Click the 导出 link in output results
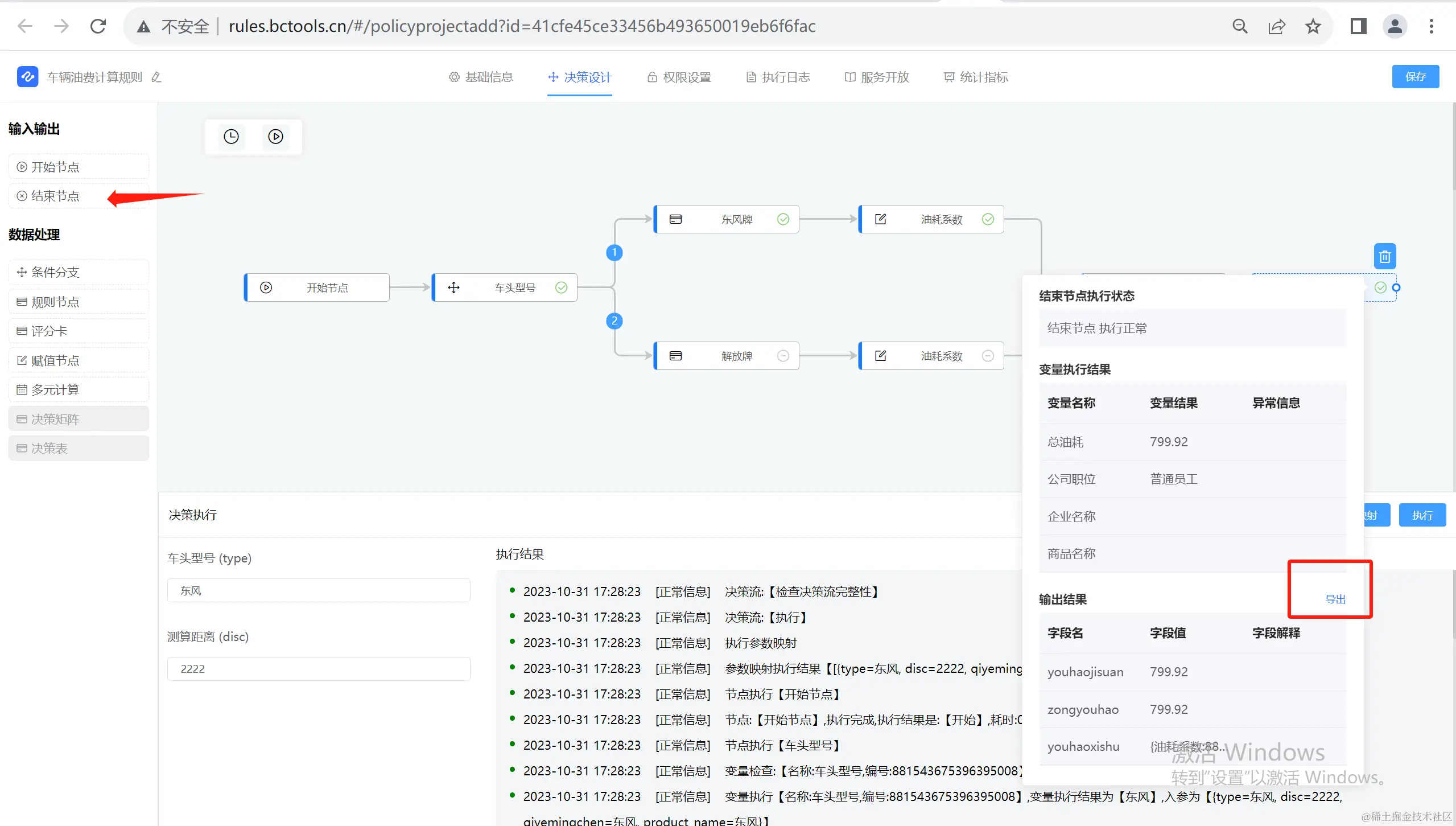 click(1335, 599)
